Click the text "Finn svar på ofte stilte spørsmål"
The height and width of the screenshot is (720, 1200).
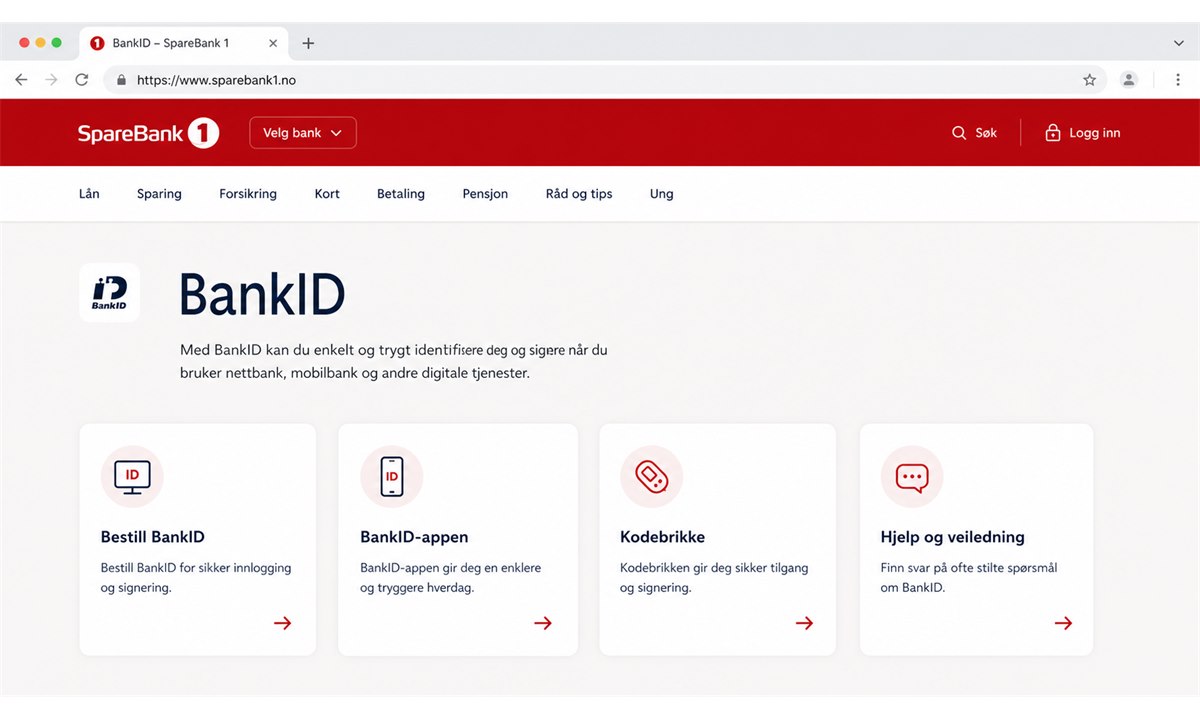[x=969, y=568]
